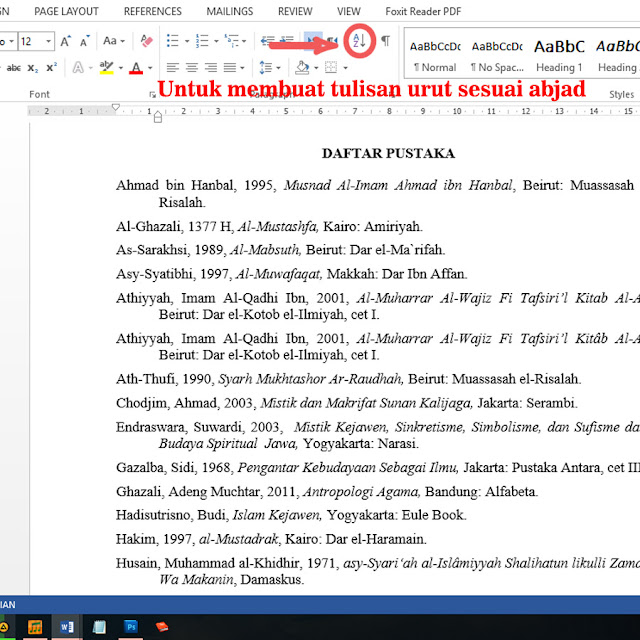
Task: Open the font color dropdown arrow
Action: tap(150, 68)
